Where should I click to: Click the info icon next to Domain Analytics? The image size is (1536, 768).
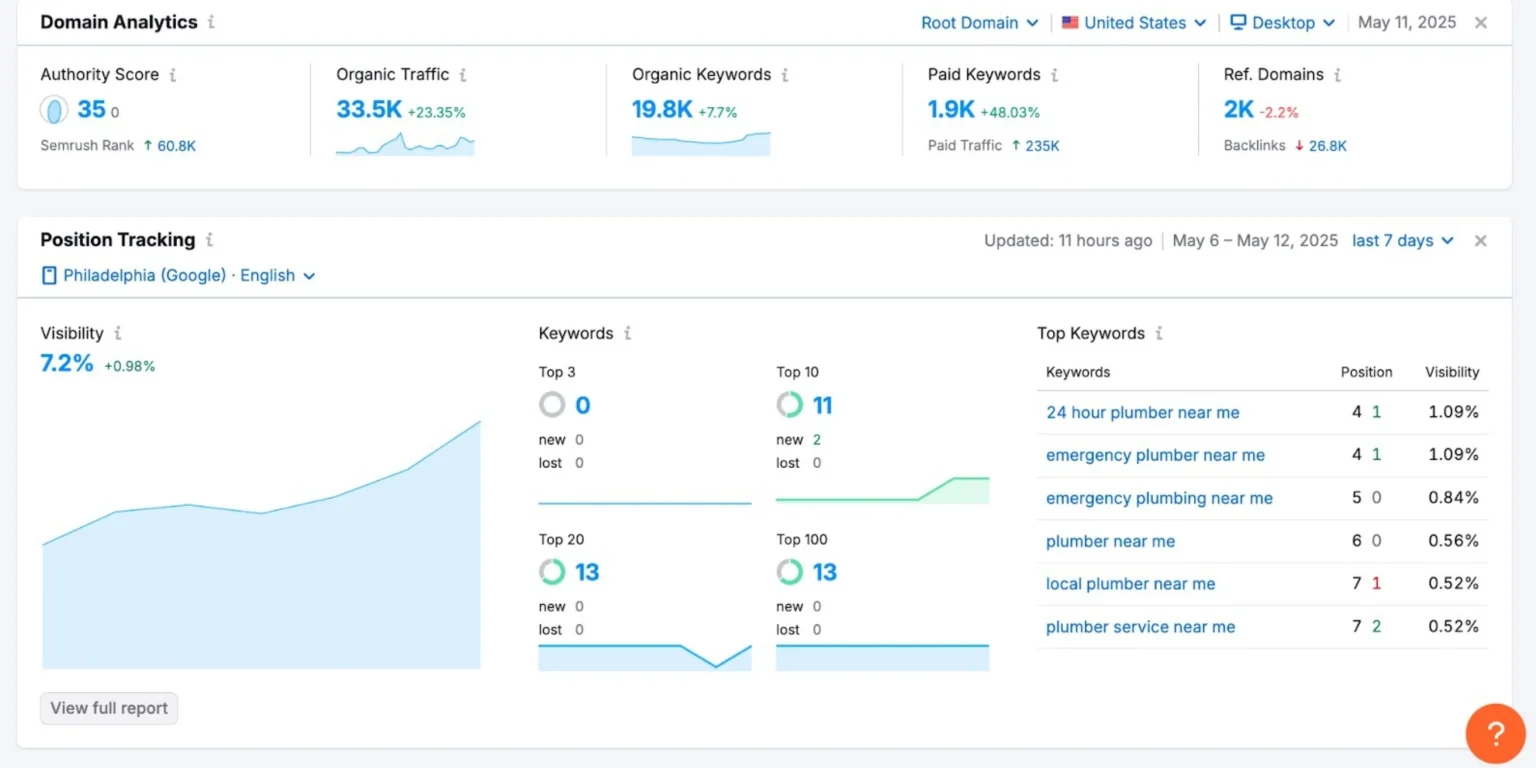click(211, 23)
